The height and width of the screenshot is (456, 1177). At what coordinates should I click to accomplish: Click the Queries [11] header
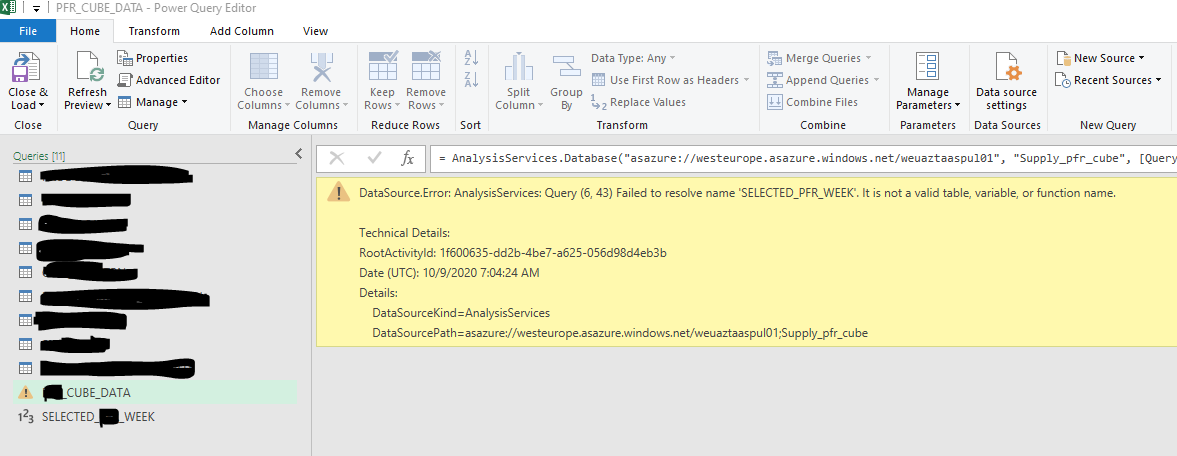(x=39, y=156)
